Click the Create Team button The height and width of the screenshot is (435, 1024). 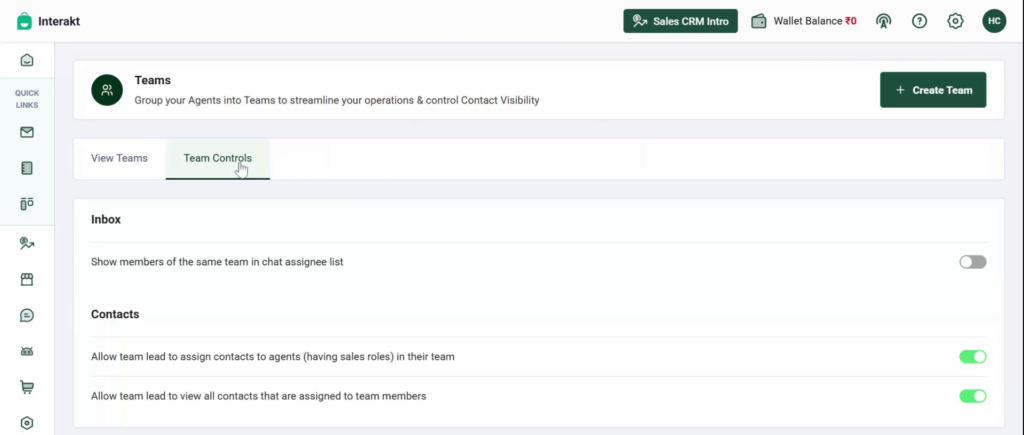[x=933, y=90]
